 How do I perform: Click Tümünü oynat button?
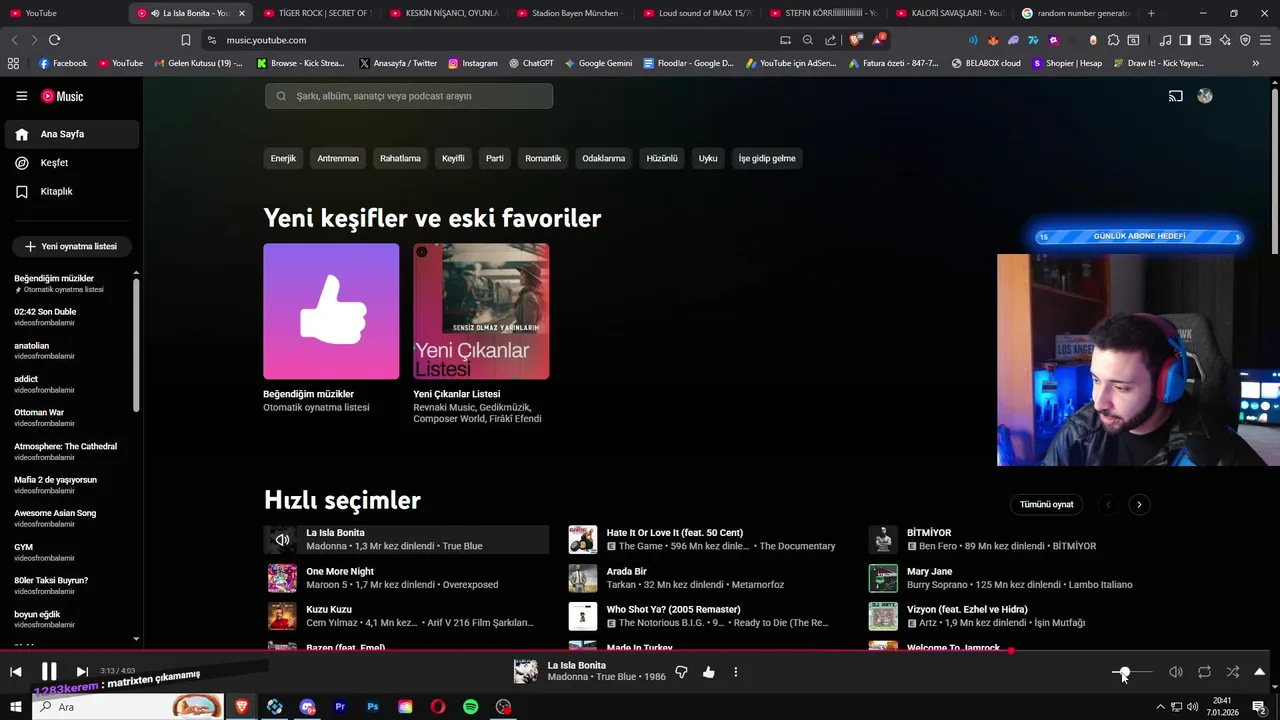click(x=1046, y=505)
